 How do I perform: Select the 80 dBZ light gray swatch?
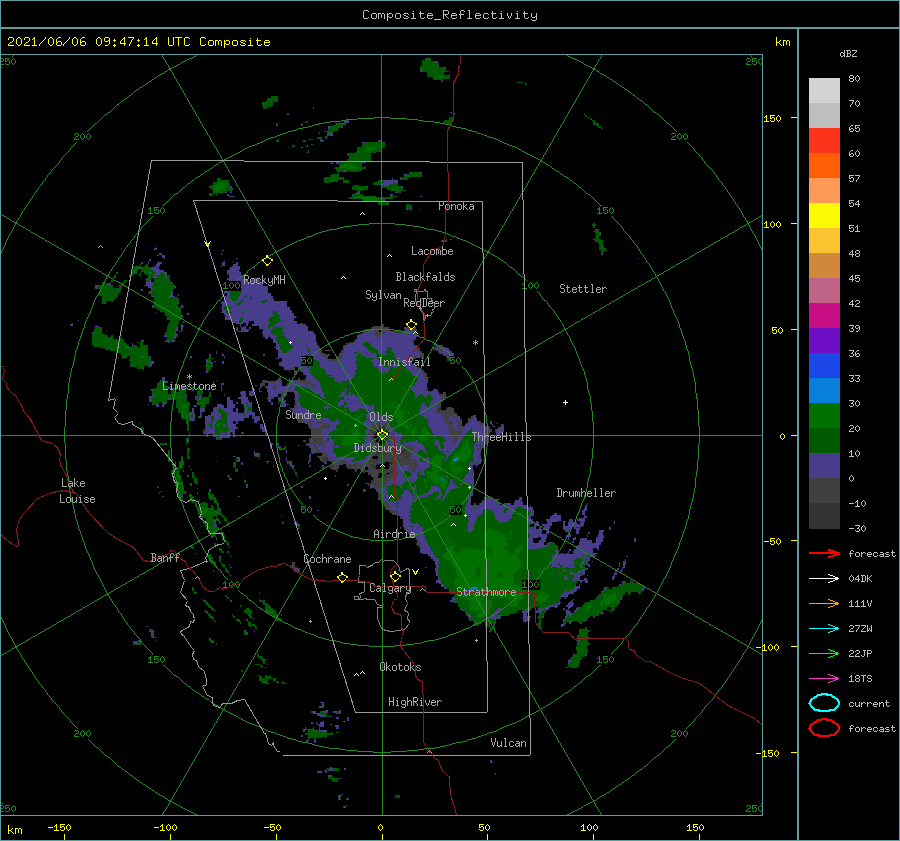click(824, 91)
